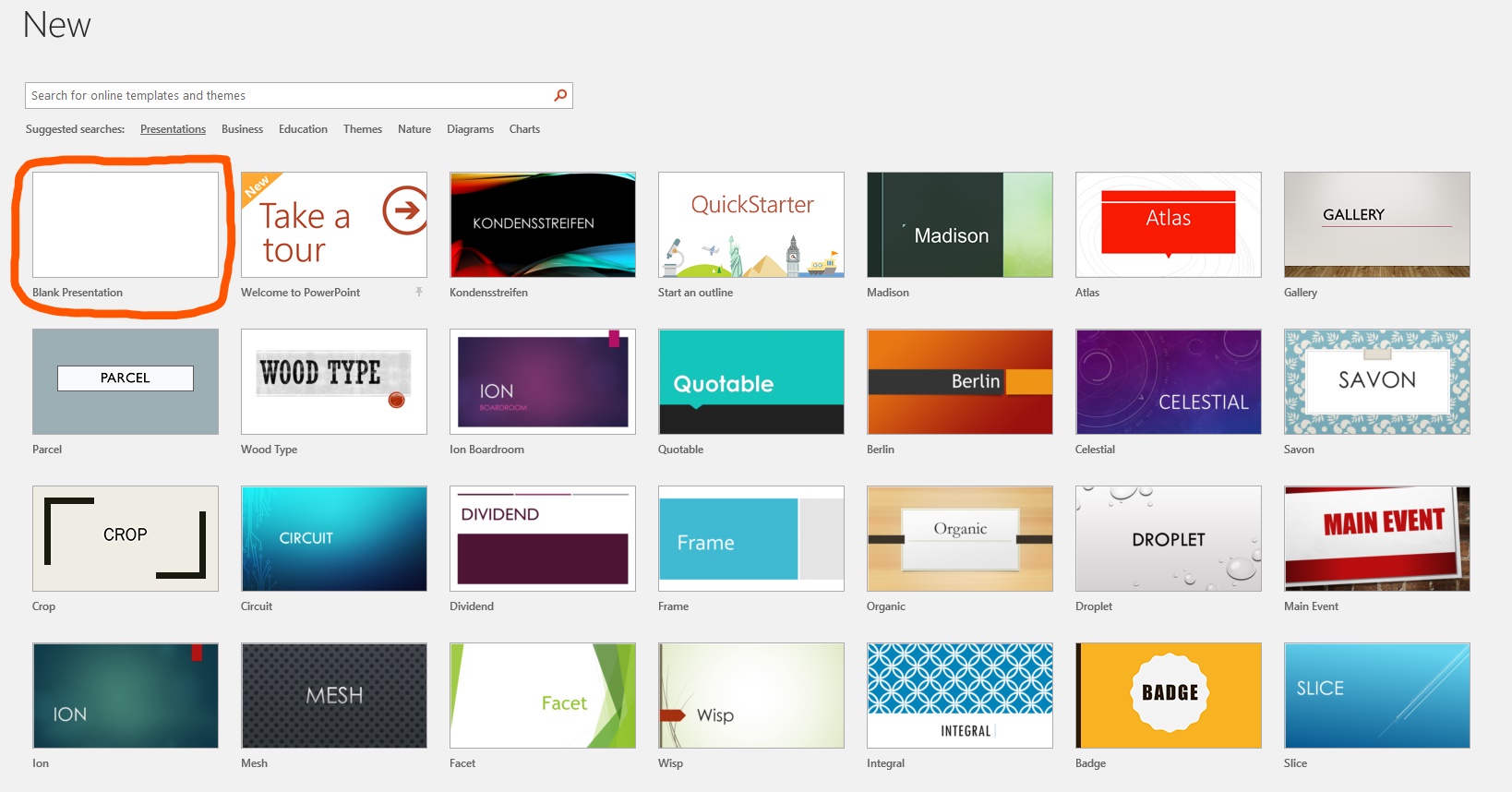This screenshot has height=792, width=1512.
Task: Pick the Wood Type theme thumbnail
Action: (334, 381)
